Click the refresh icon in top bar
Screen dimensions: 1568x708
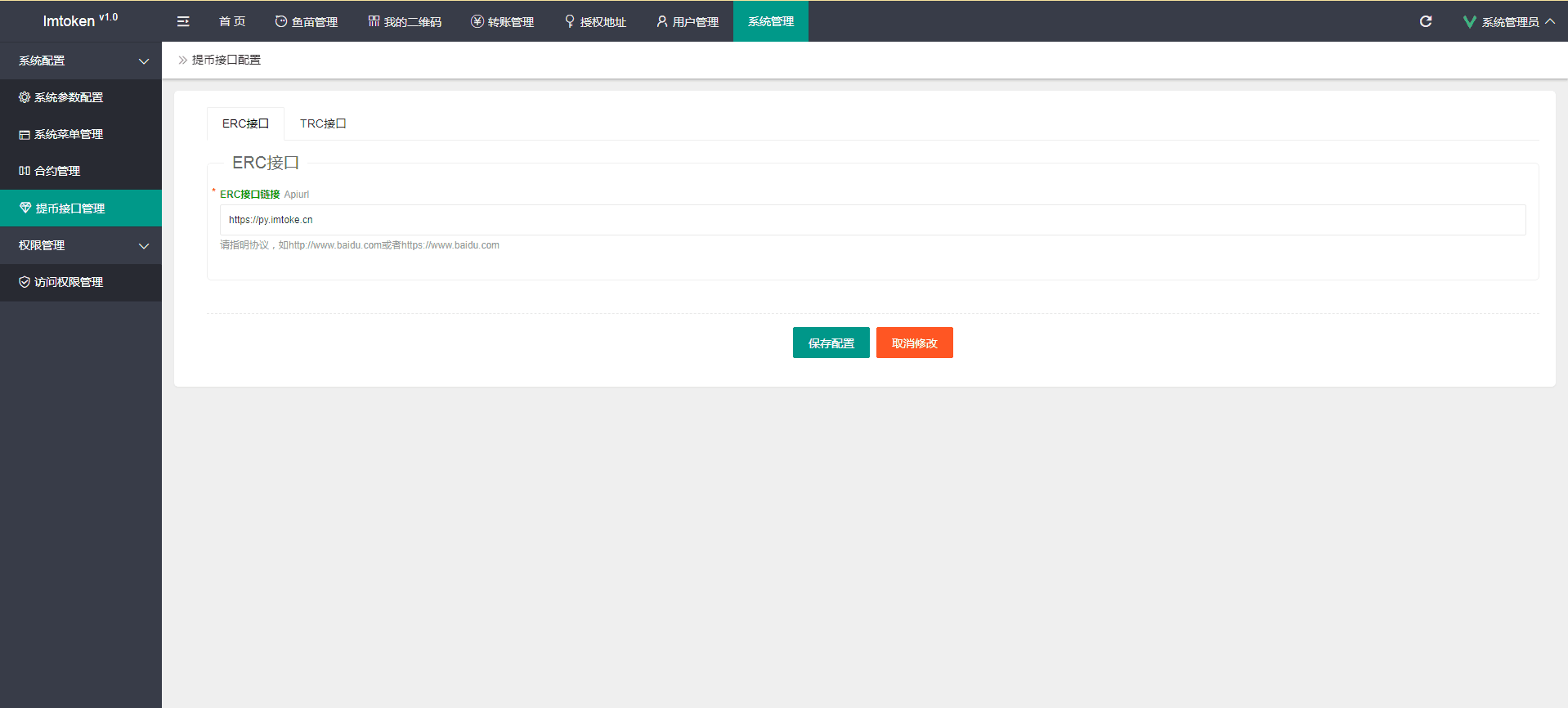point(1425,21)
